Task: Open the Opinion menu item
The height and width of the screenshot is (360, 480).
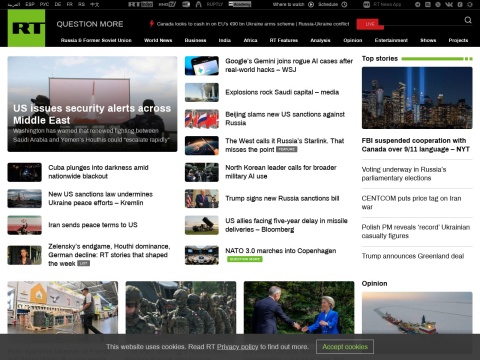Action: pos(353,40)
